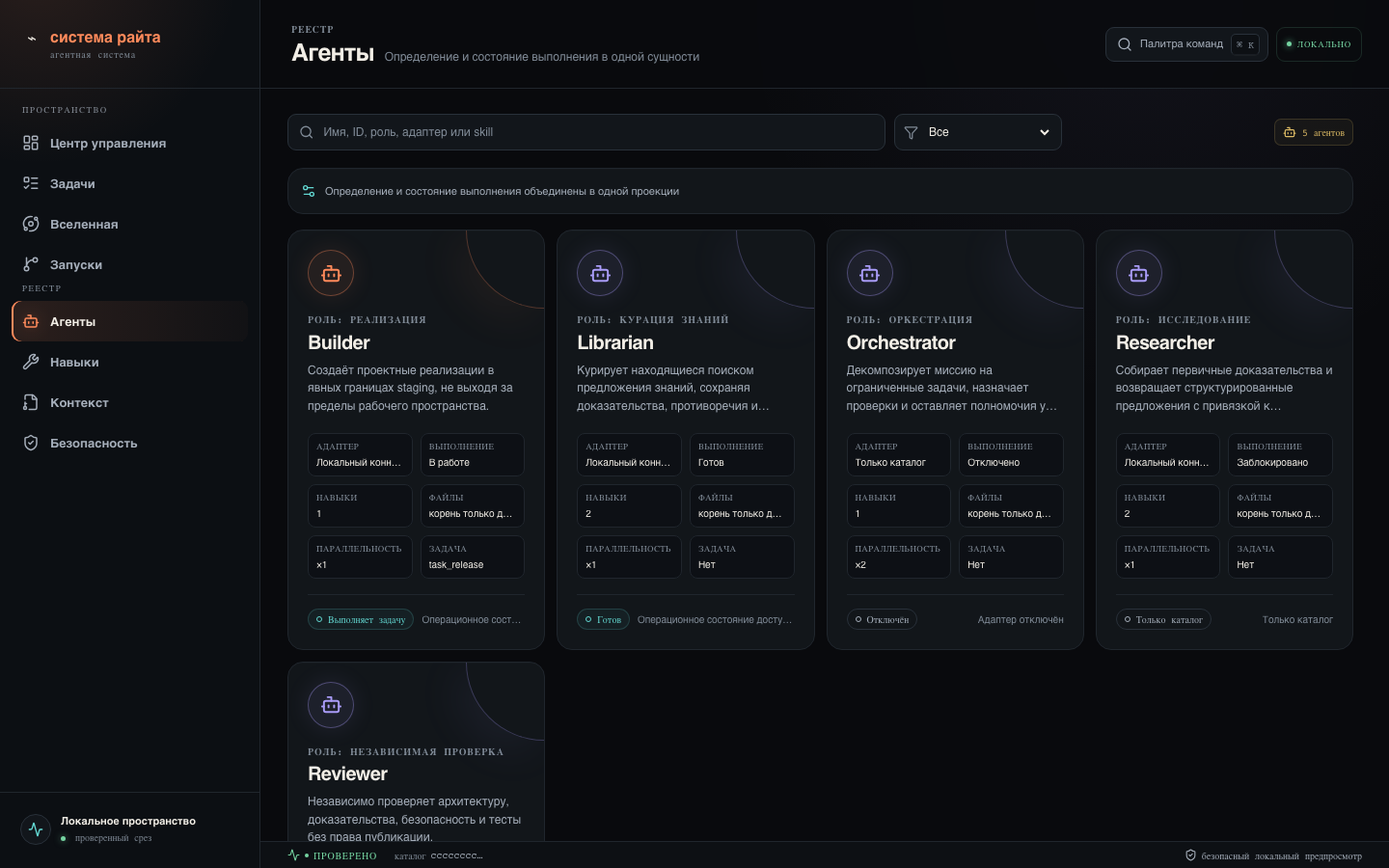Click the Reviewer agent robot icon
This screenshot has height=868, width=1389.
(331, 705)
